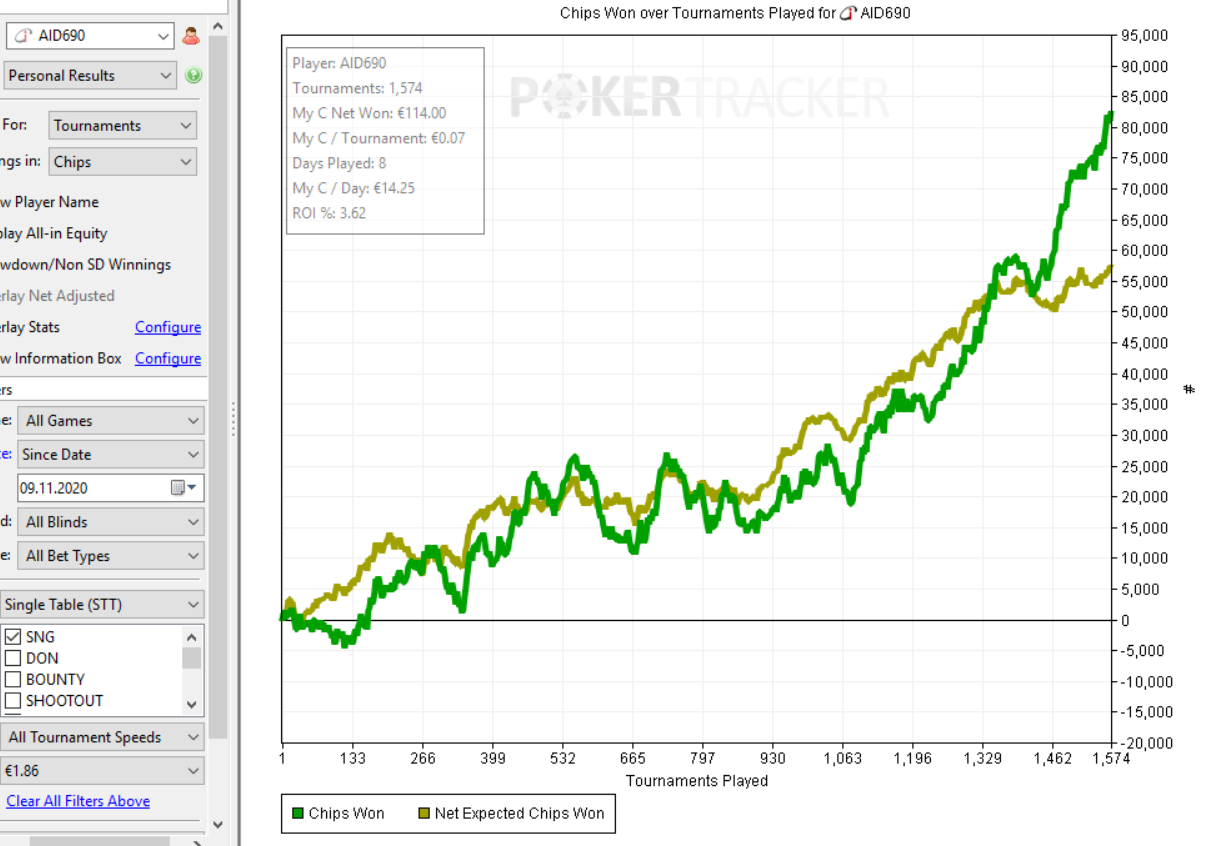Click the Net Expected Chips Won legend swatch
Image resolution: width=1209 pixels, height=846 pixels.
[x=423, y=813]
